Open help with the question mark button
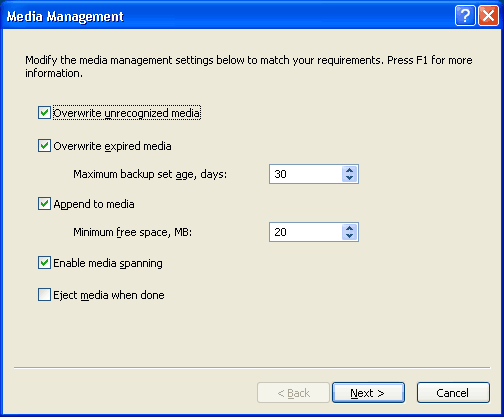Viewport: 504px width, 417px height. (465, 16)
